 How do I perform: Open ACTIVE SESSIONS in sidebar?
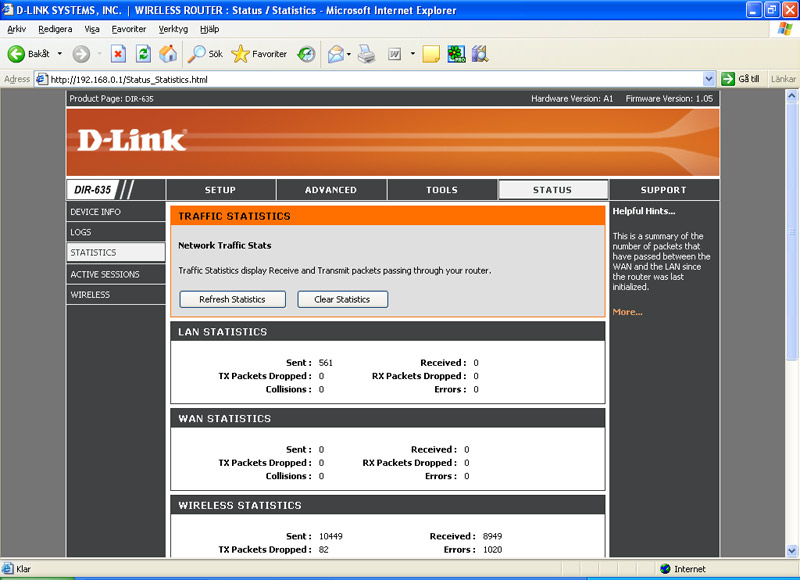pos(116,274)
